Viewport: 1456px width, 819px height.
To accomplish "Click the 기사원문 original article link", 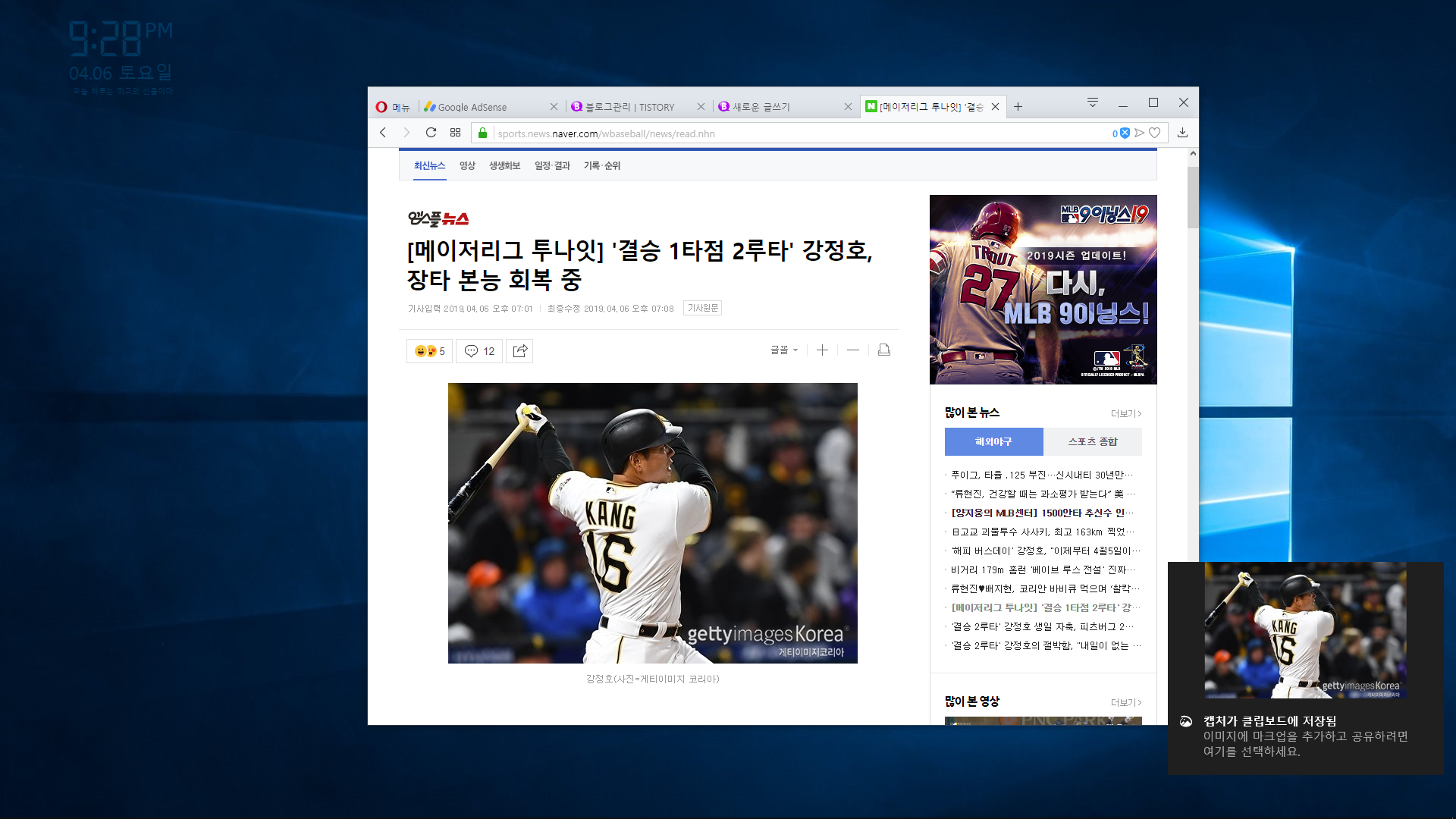I will point(702,308).
